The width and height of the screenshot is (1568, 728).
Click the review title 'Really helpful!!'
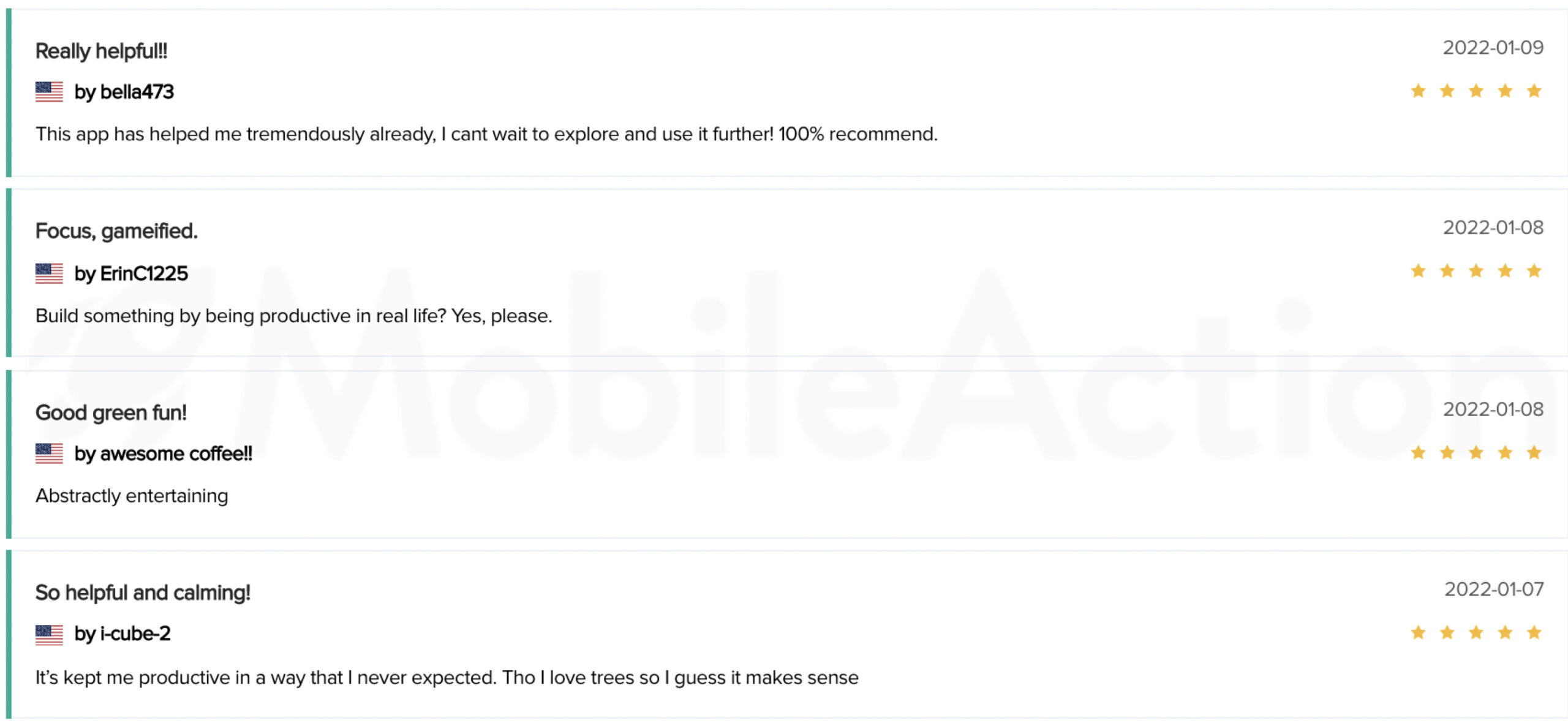(101, 51)
